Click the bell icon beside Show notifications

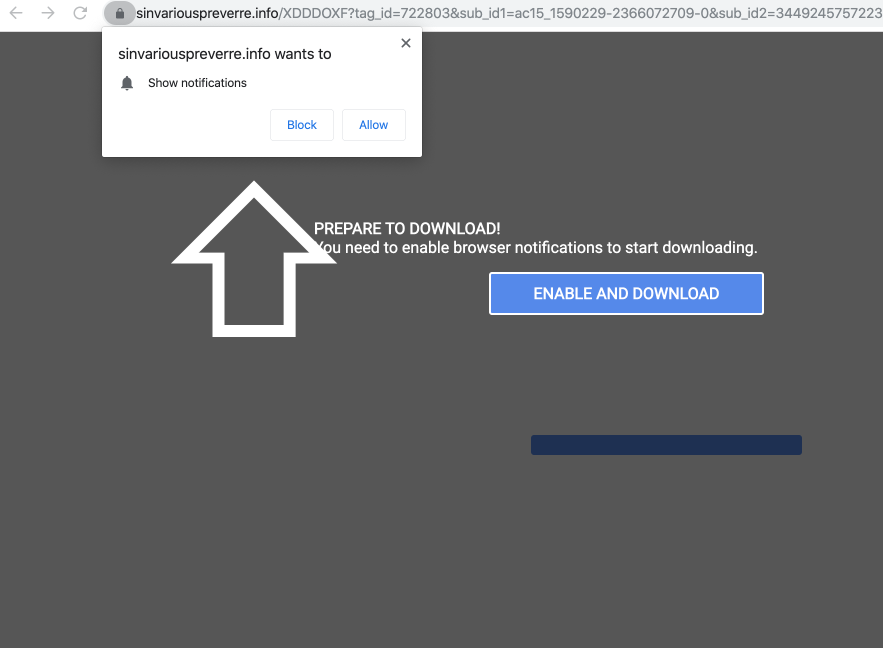(127, 83)
